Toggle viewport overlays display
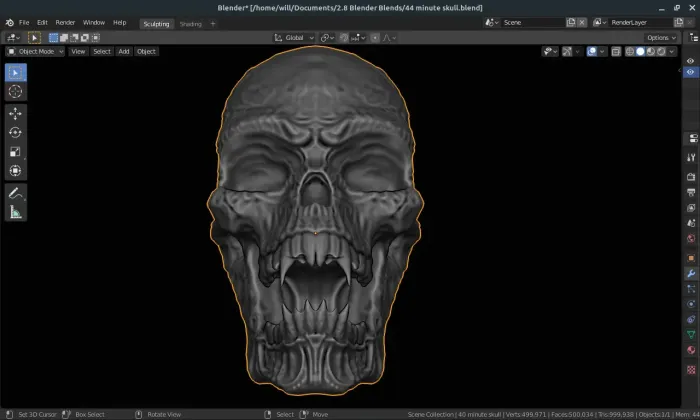This screenshot has width=700, height=420. [593, 51]
